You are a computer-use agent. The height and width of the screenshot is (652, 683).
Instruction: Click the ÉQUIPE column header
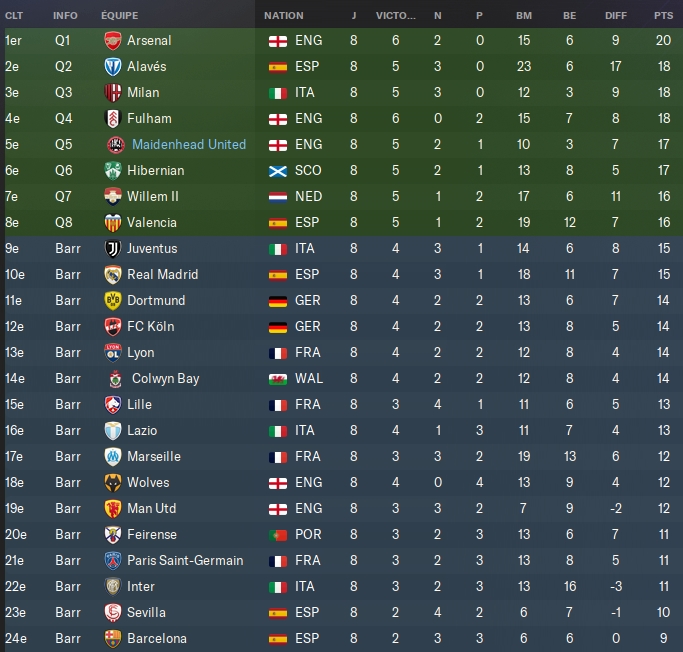click(120, 15)
